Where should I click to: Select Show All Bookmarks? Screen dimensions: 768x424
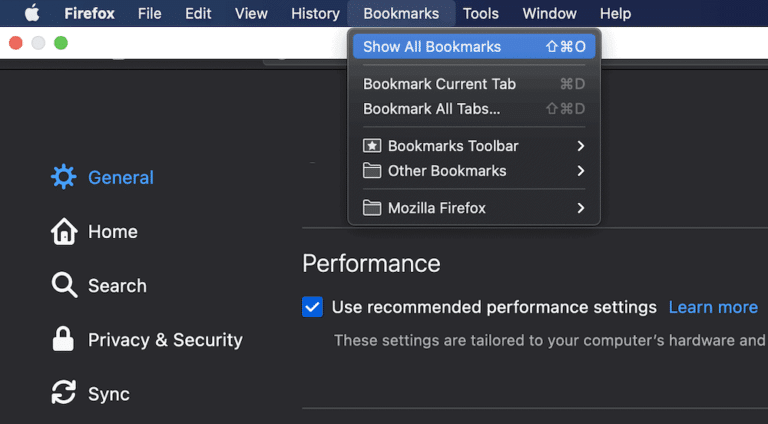pyautogui.click(x=474, y=47)
